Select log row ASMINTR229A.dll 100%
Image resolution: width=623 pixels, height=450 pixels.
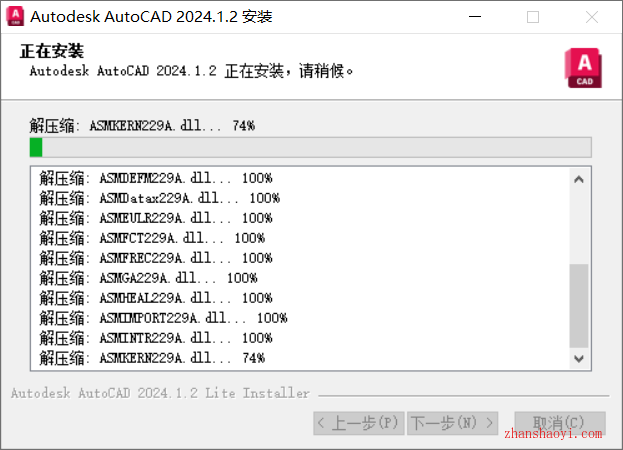(156, 338)
